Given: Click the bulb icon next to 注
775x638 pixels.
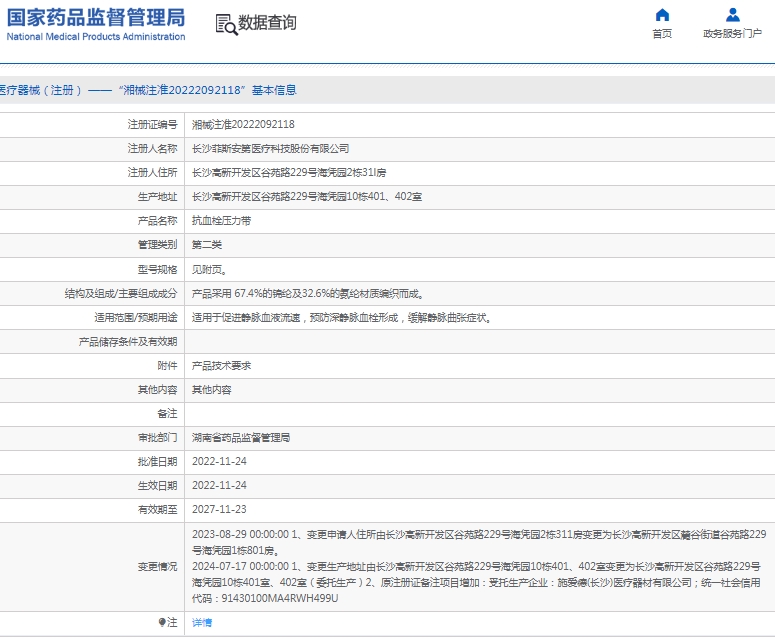Looking at the screenshot, I should 162,622.
